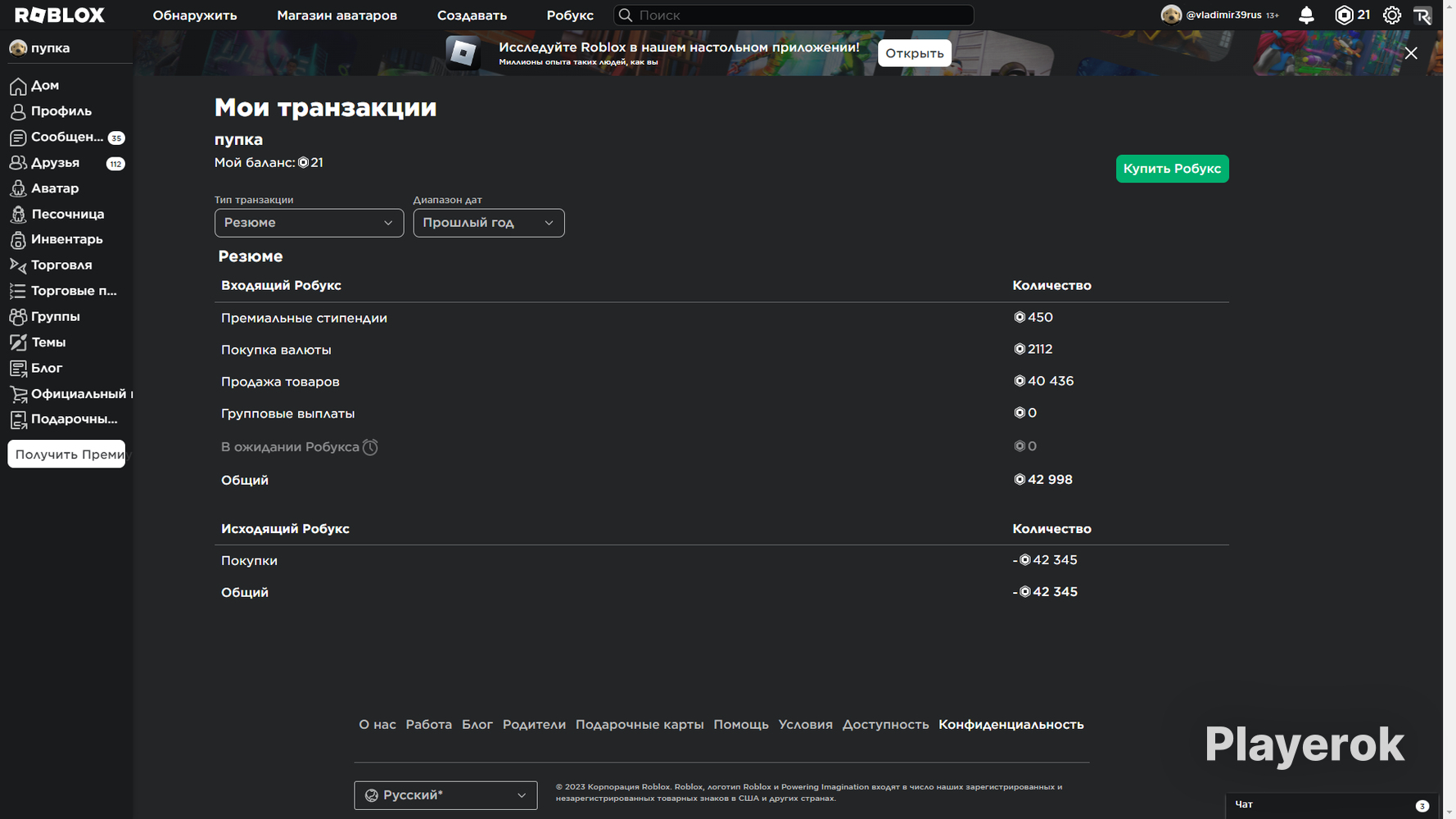Viewport: 1456px width, 819px height.
Task: Open the Конфиденциальность footer link
Action: click(1011, 725)
